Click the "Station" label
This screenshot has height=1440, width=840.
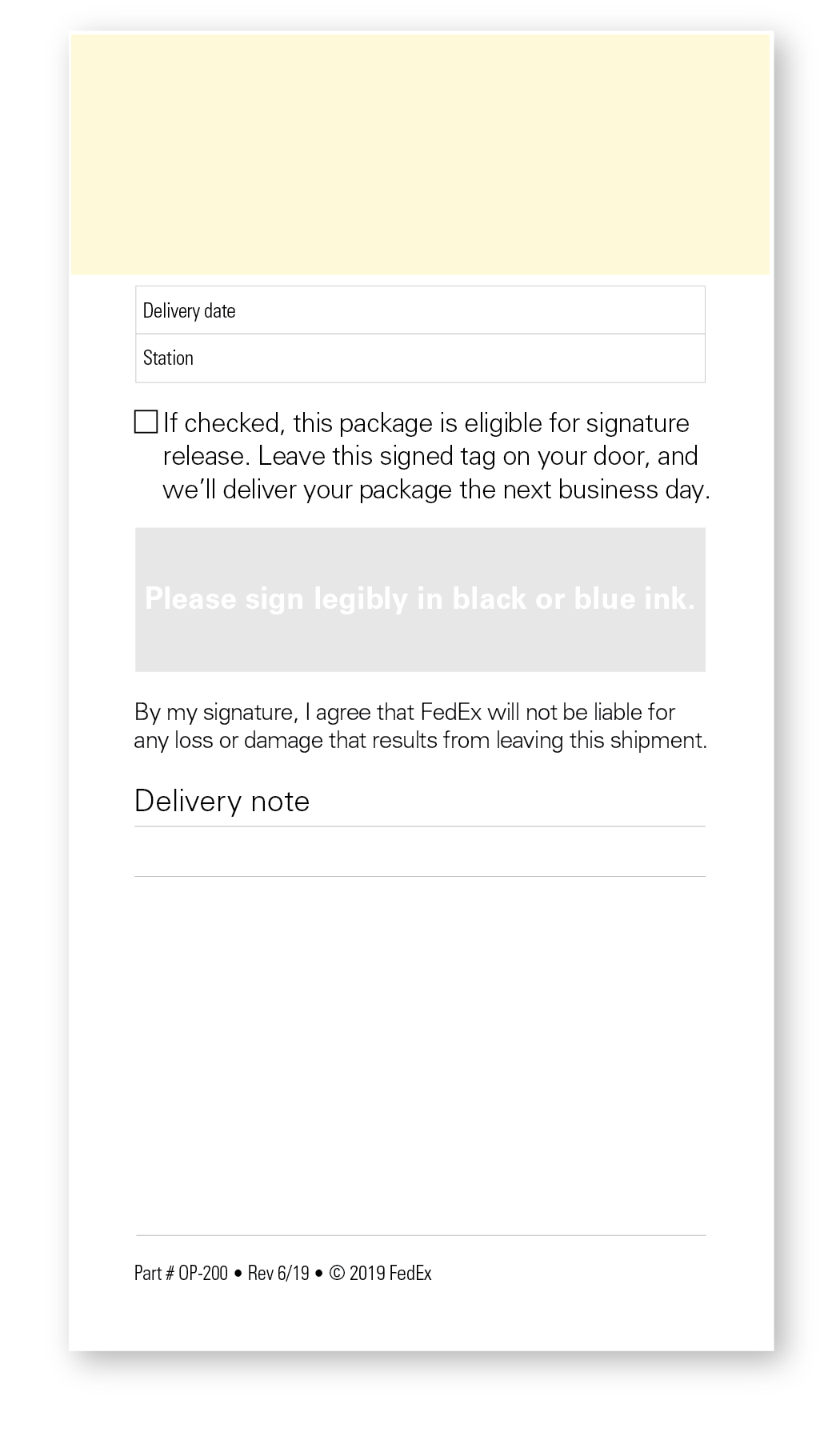pyautogui.click(x=168, y=358)
